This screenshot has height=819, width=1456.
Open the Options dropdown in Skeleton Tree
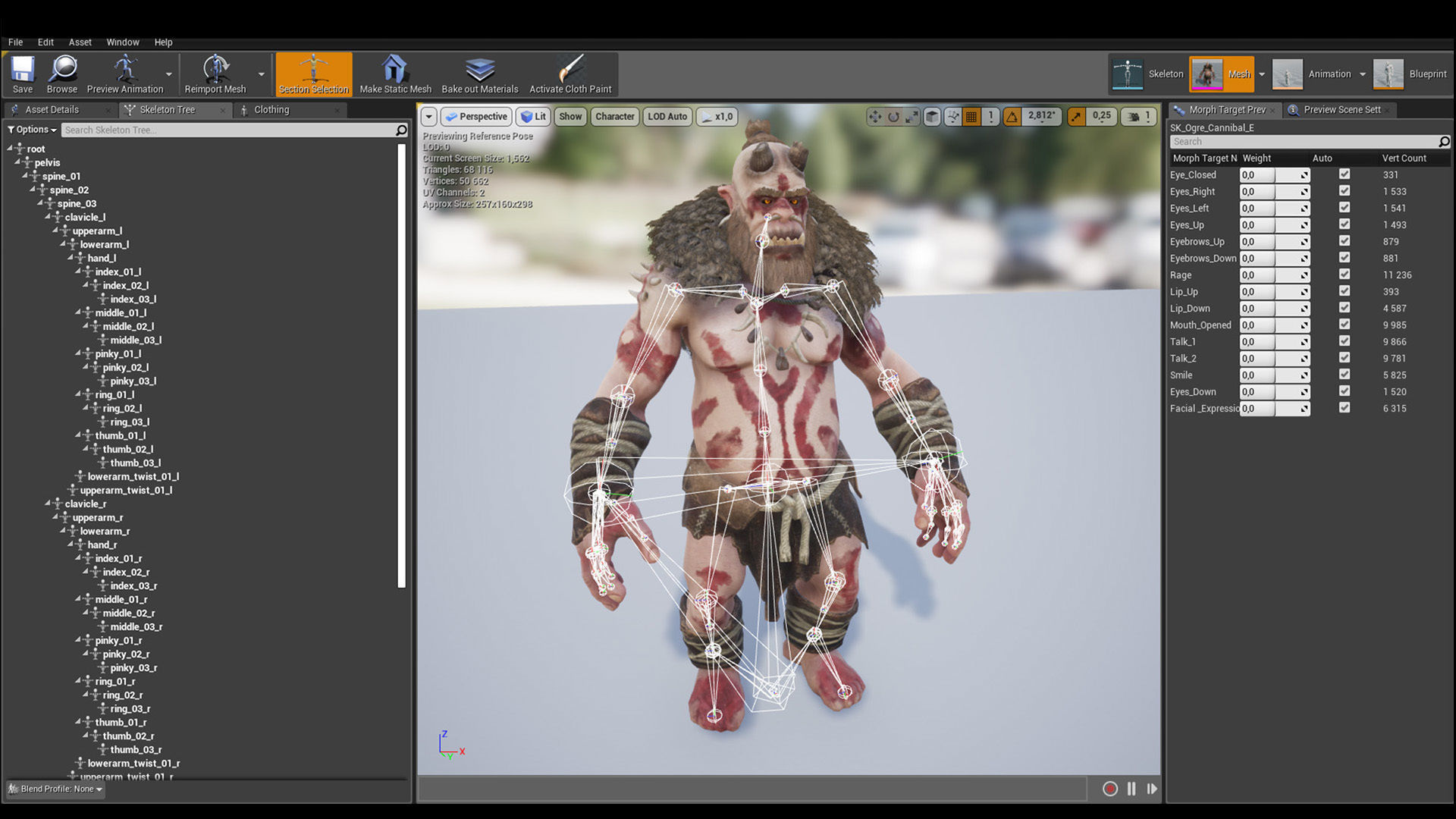pyautogui.click(x=32, y=130)
